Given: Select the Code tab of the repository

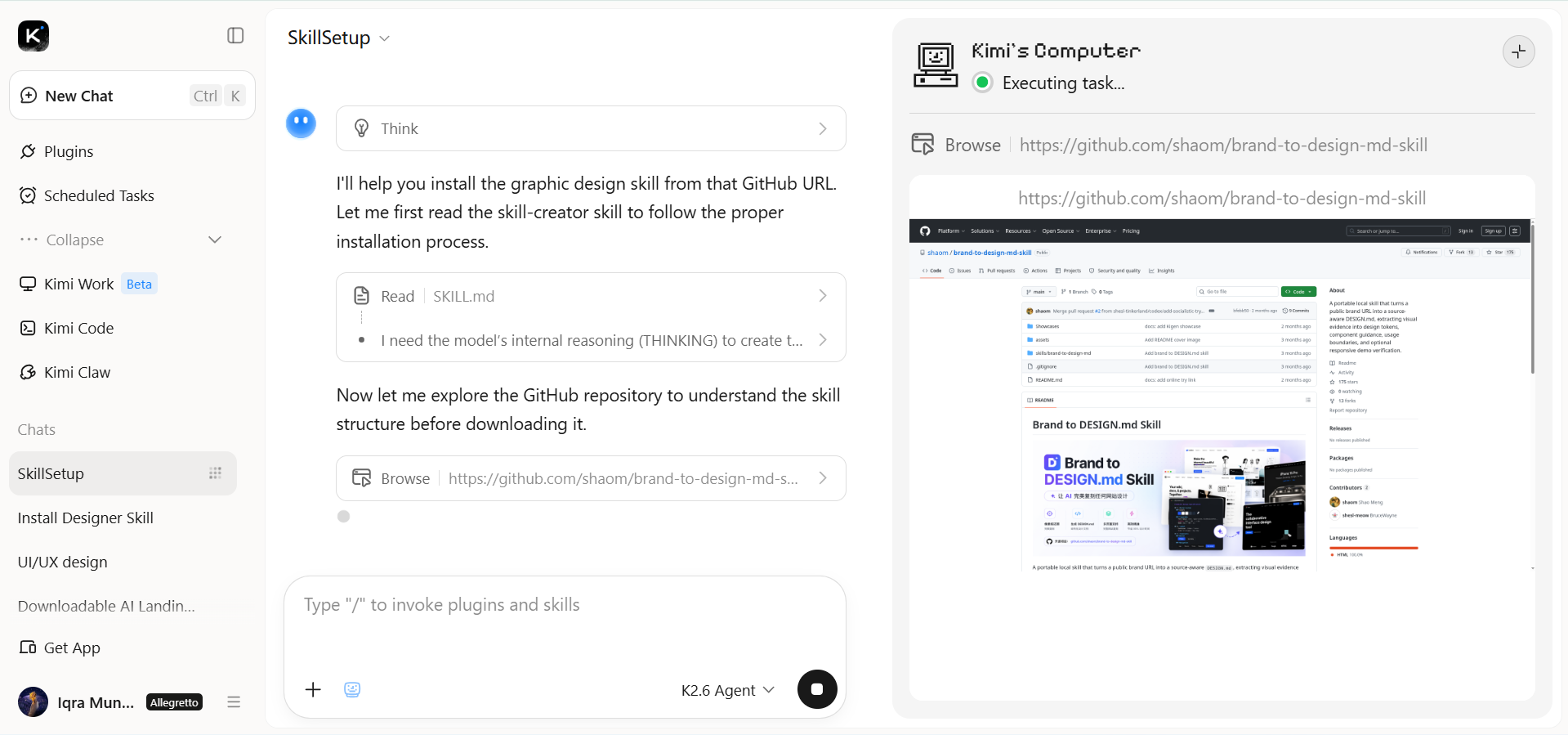Looking at the screenshot, I should 932,271.
